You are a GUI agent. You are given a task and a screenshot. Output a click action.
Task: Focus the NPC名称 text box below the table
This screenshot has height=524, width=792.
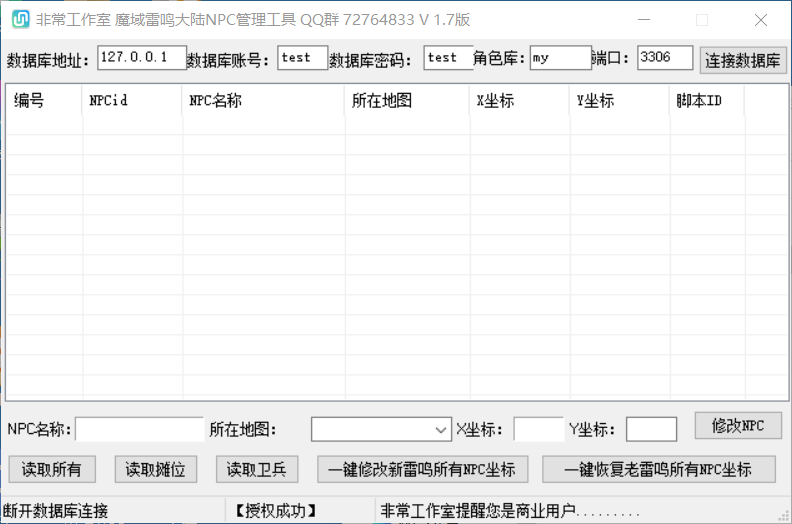[139, 430]
